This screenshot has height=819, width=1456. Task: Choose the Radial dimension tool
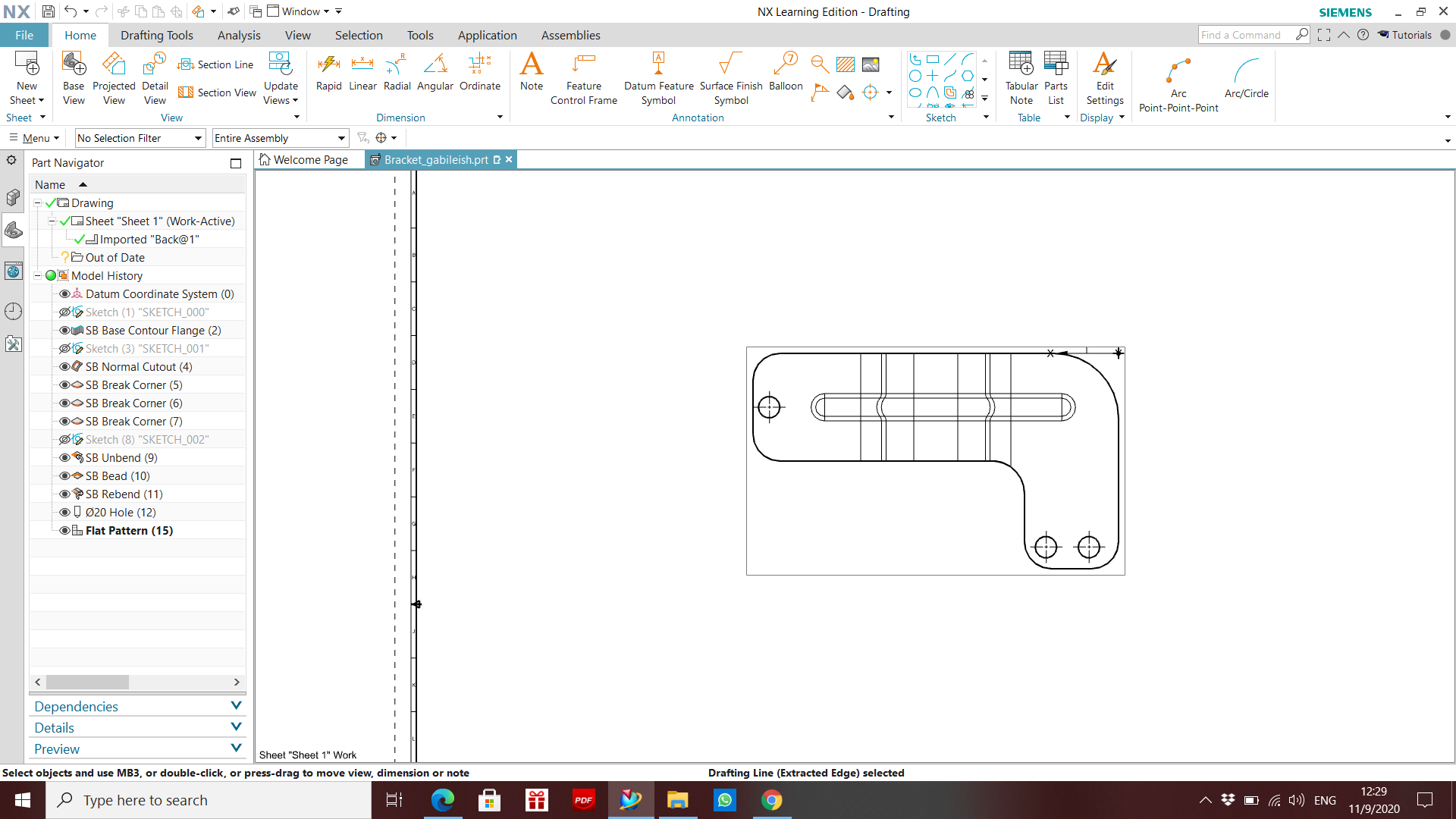pos(397,72)
